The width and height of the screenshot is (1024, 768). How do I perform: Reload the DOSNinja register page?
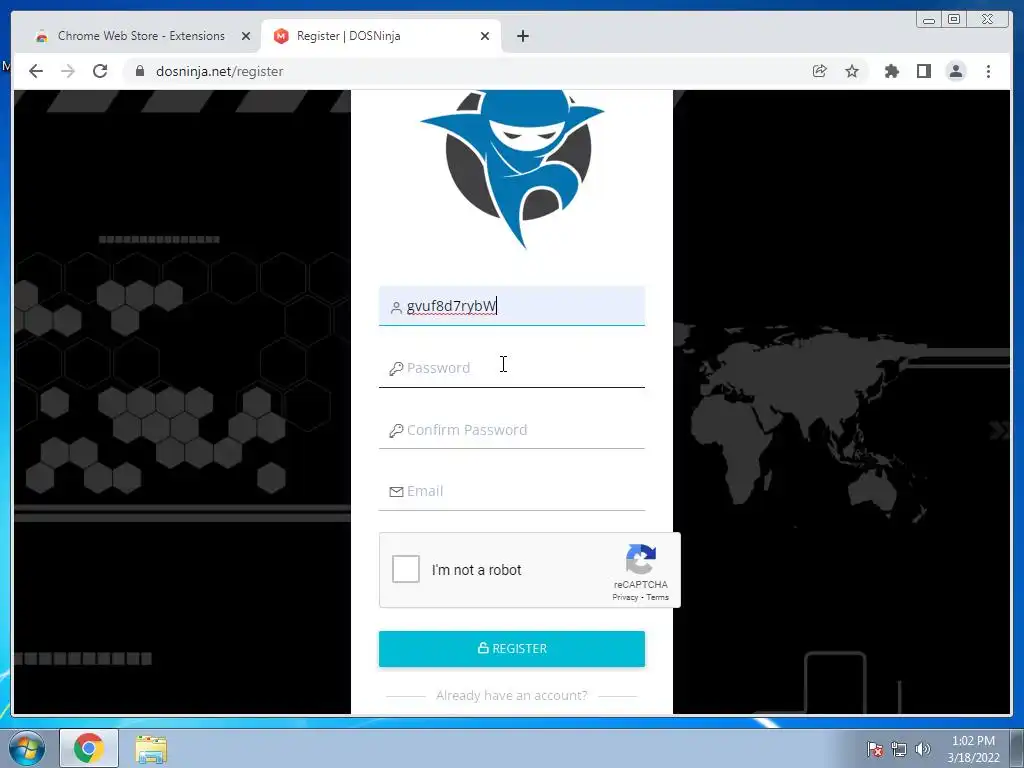(x=100, y=71)
